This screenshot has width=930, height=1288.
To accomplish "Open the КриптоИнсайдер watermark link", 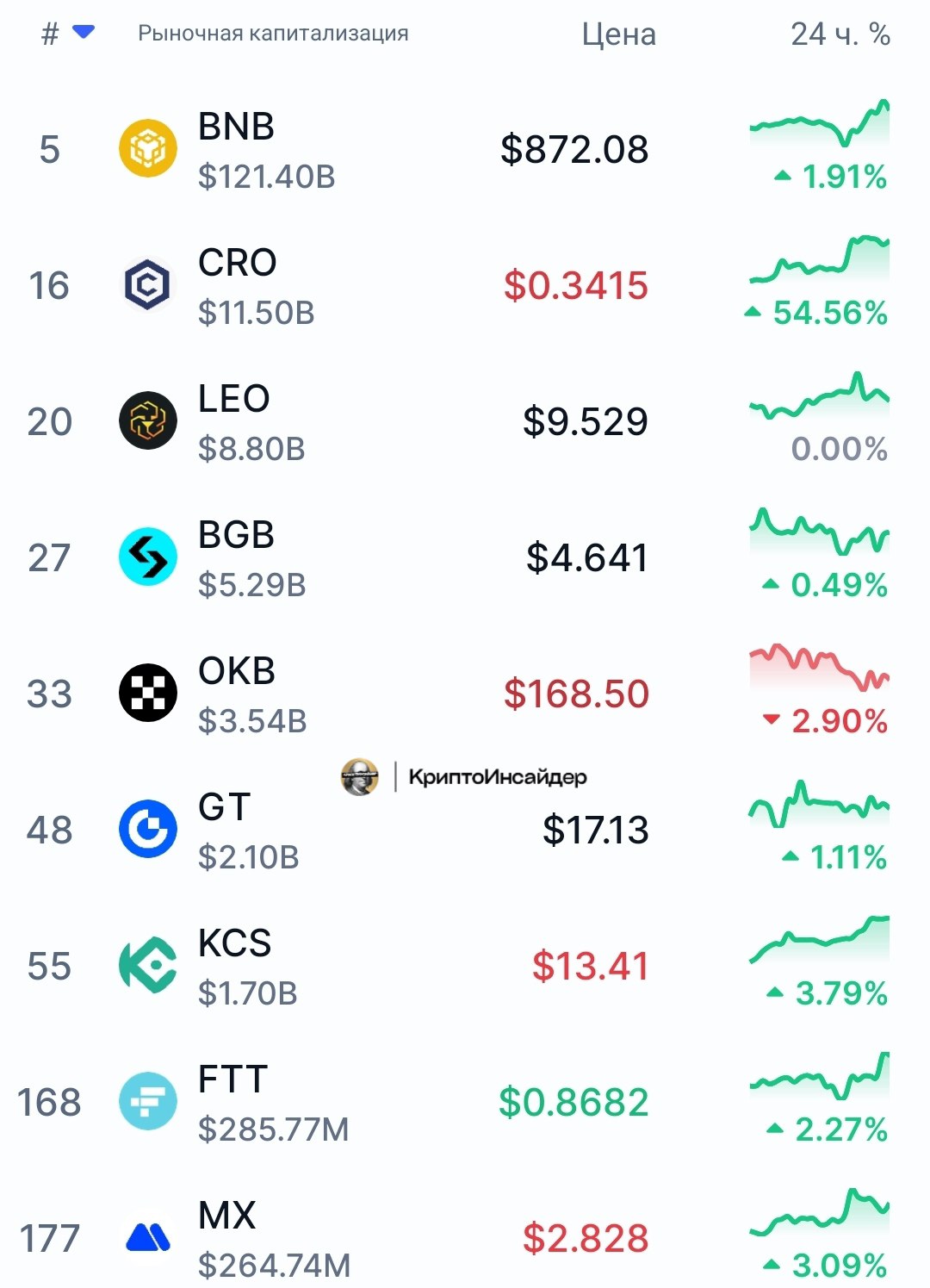I will tap(497, 777).
